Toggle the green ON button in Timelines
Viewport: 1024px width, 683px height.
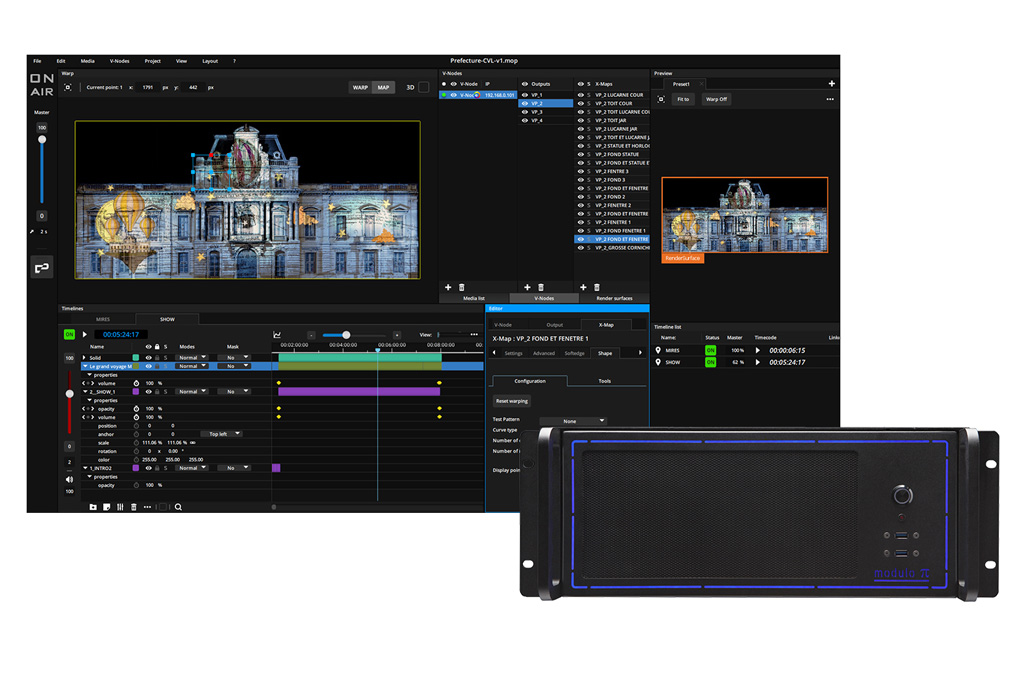69,334
